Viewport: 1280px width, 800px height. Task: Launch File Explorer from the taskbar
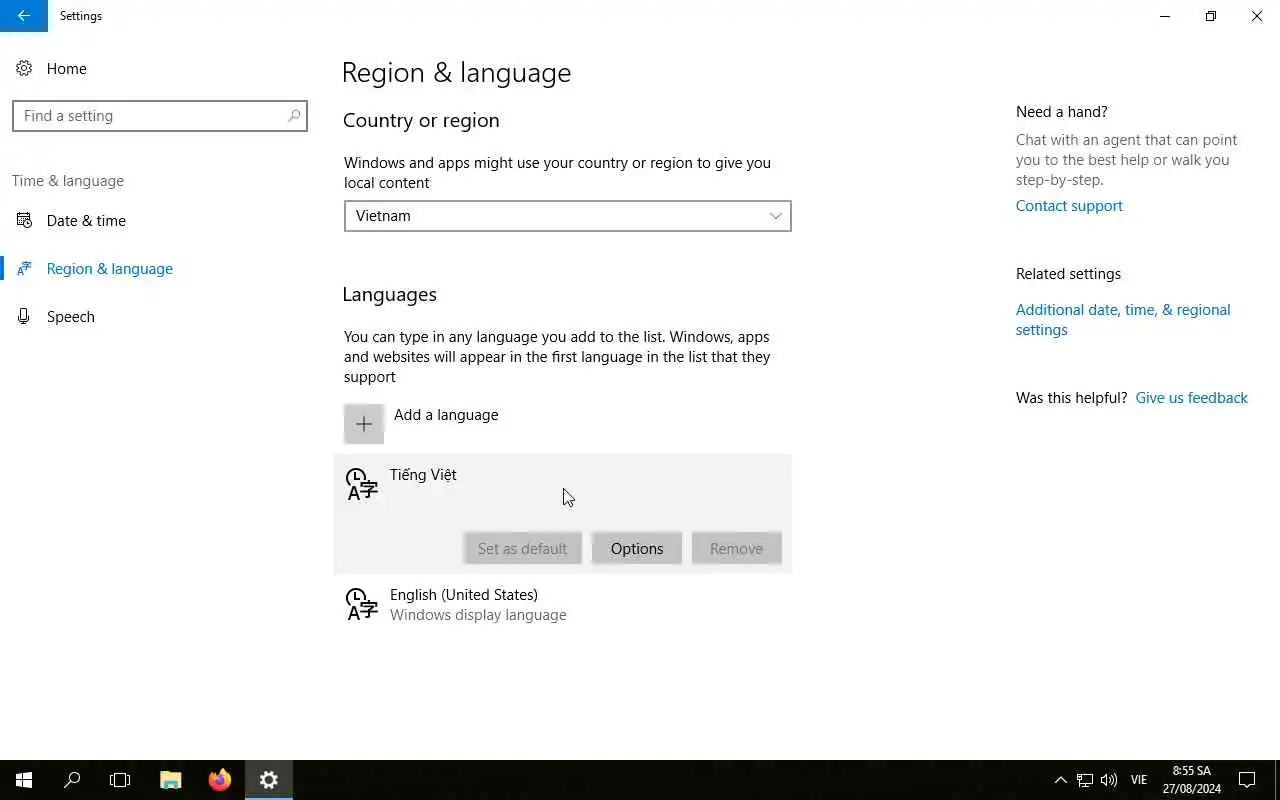[171, 780]
